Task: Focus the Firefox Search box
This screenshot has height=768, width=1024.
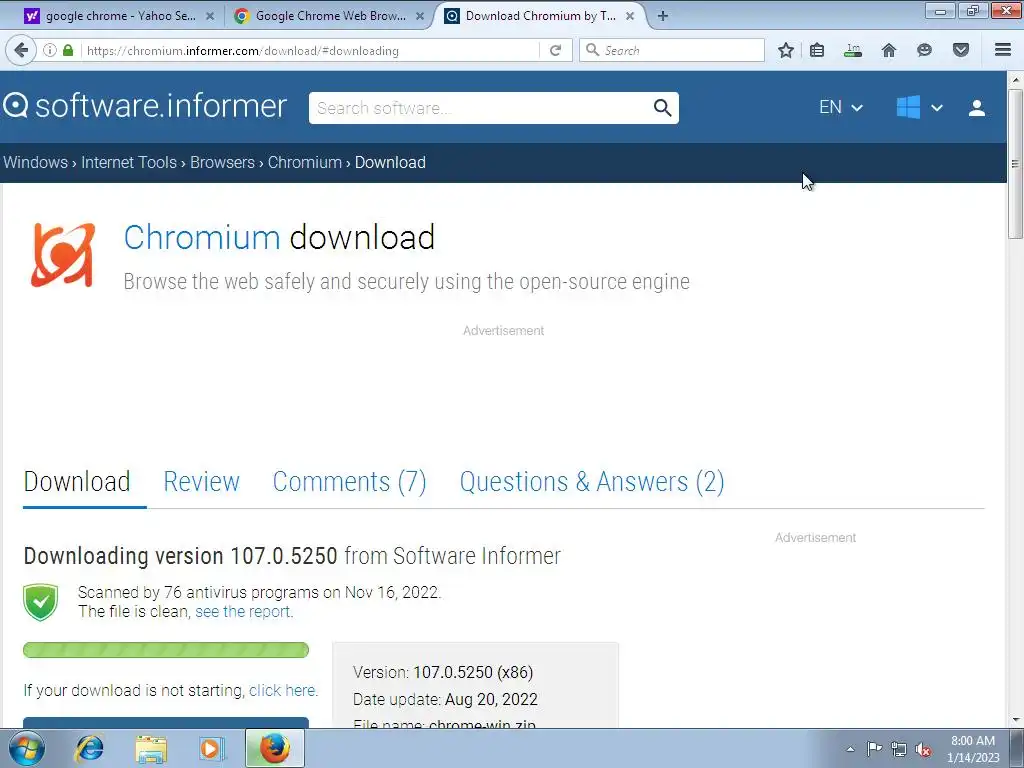Action: 672,50
